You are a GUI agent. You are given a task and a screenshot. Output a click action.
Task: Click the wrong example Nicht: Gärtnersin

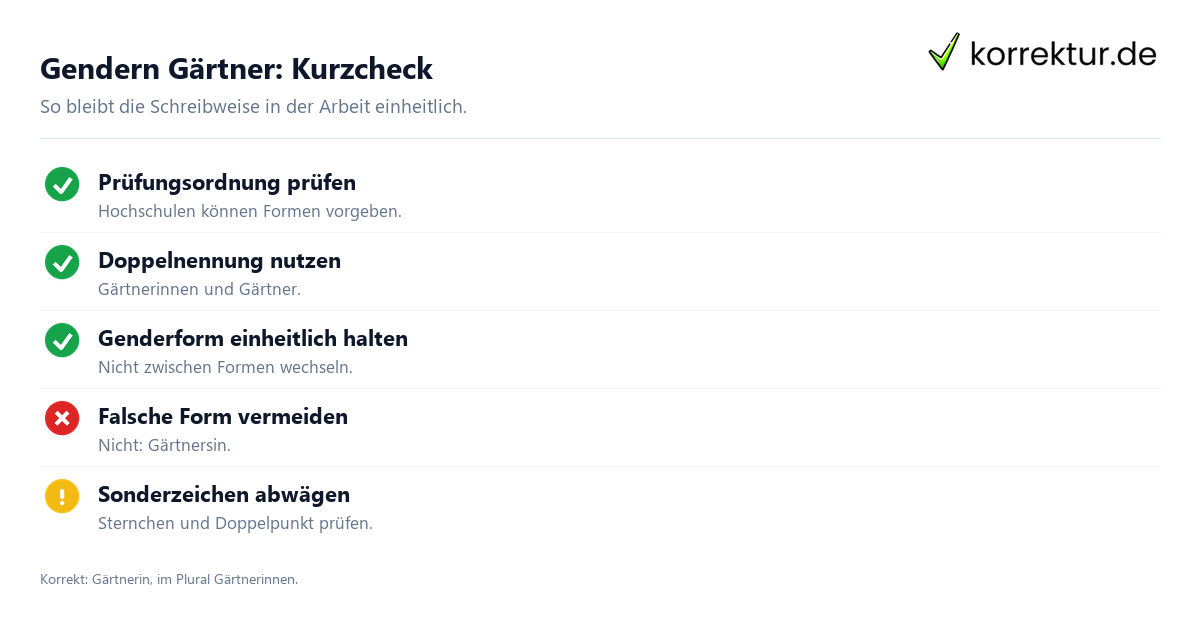pyautogui.click(x=164, y=446)
